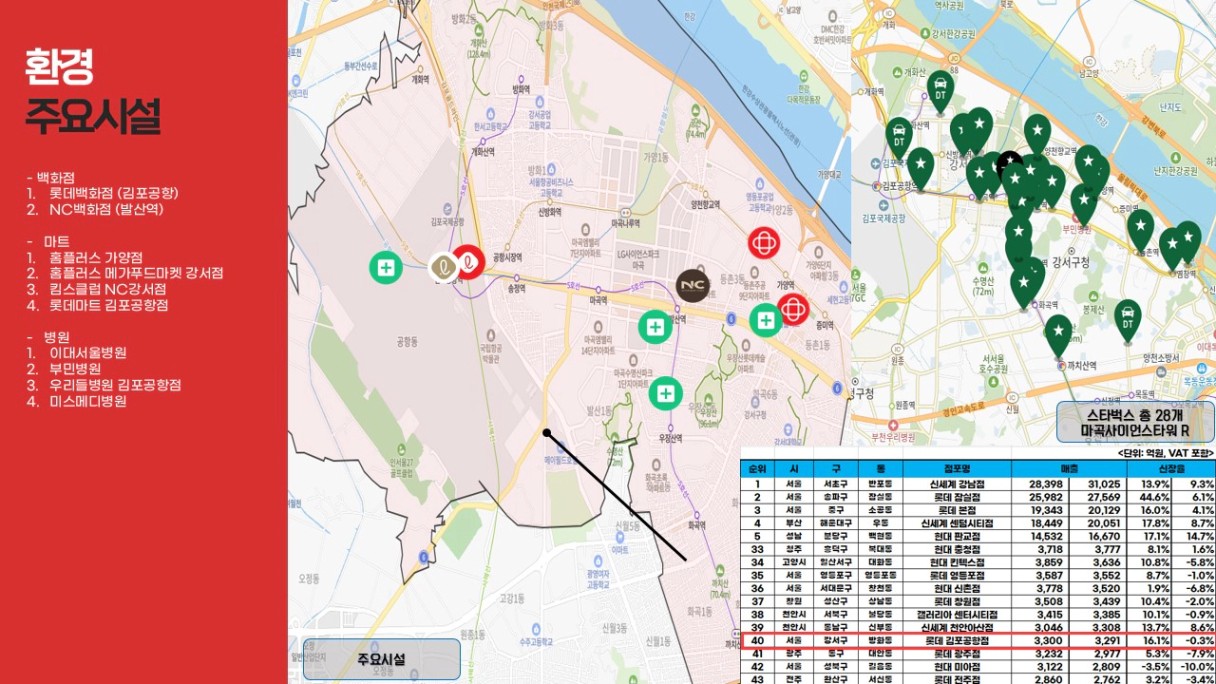Click the green hospital marker left of the Lotte markers
1216x684 pixels.
pyautogui.click(x=385, y=267)
